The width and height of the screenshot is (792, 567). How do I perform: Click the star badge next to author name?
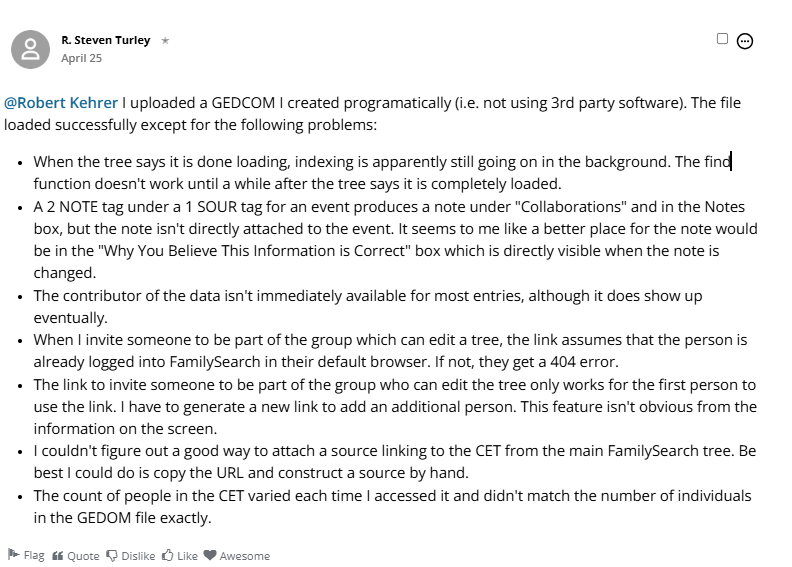165,40
